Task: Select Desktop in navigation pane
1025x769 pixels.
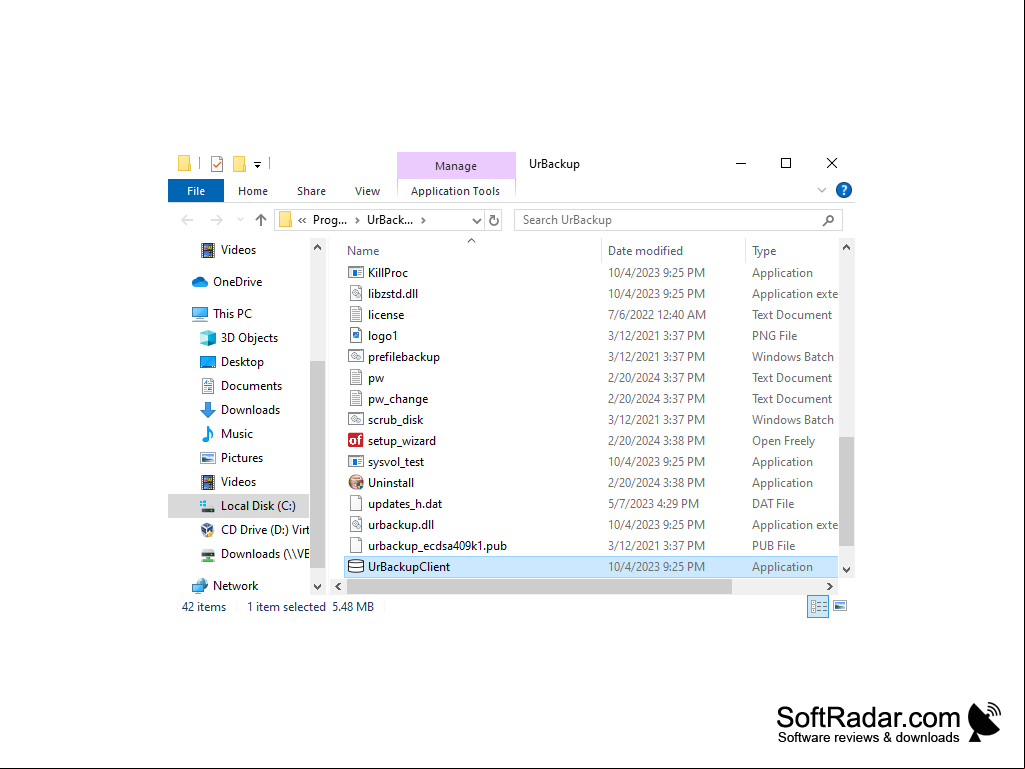Action: tap(232, 362)
